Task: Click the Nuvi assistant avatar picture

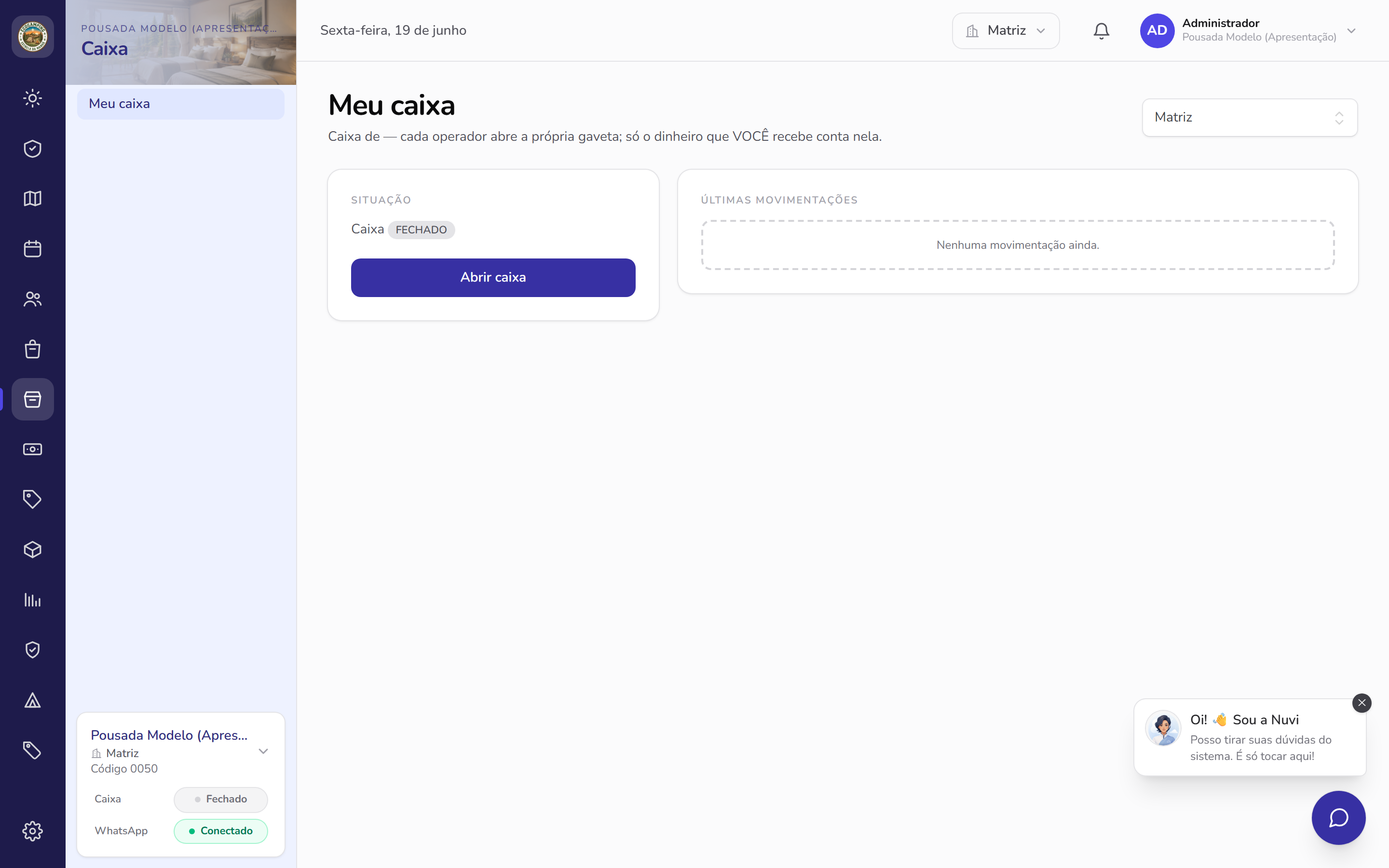Action: tap(1163, 728)
